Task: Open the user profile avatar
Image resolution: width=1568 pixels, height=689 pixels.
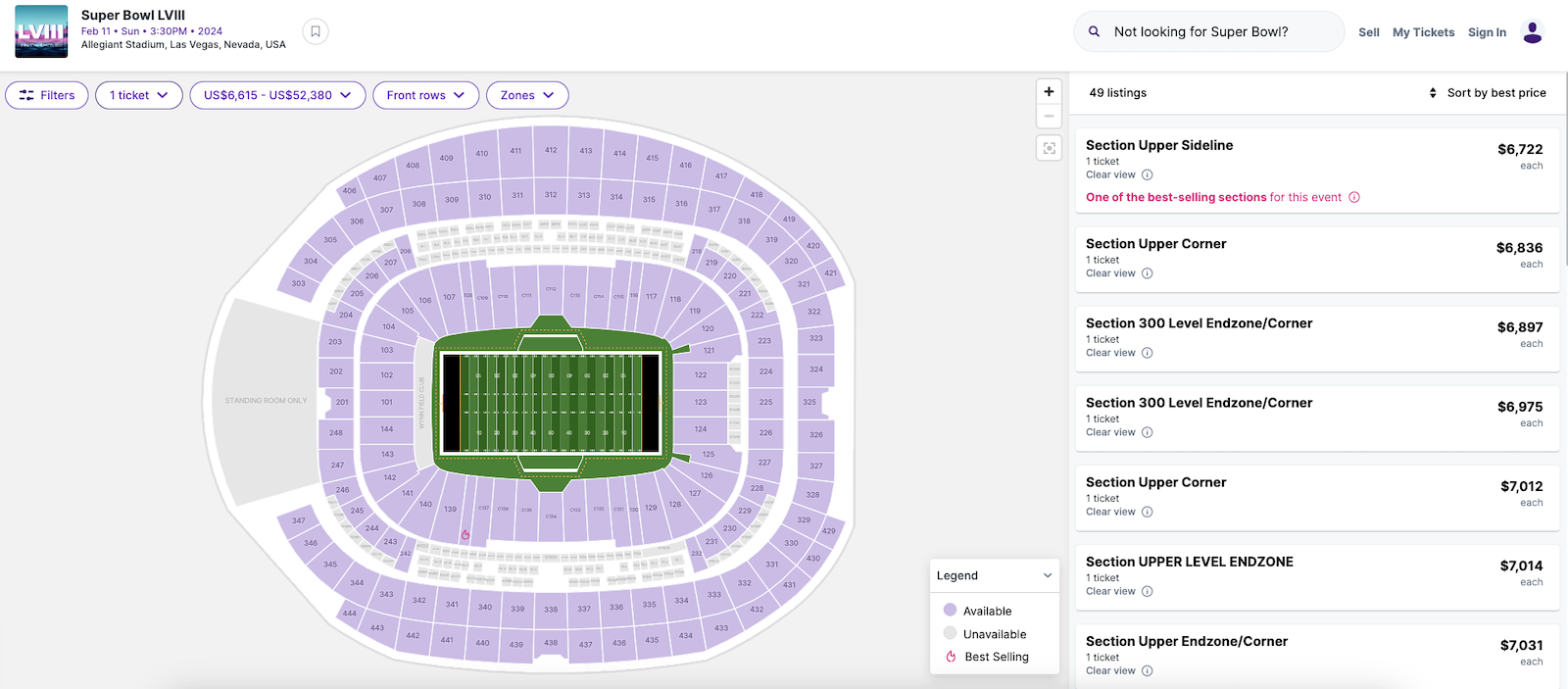Action: pyautogui.click(x=1533, y=32)
